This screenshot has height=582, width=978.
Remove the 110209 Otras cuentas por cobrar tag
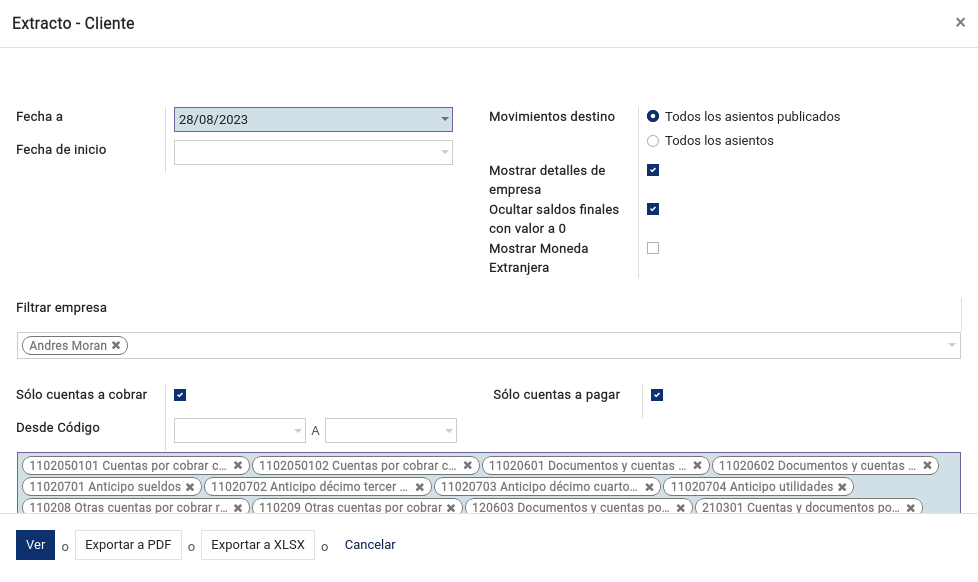(451, 508)
